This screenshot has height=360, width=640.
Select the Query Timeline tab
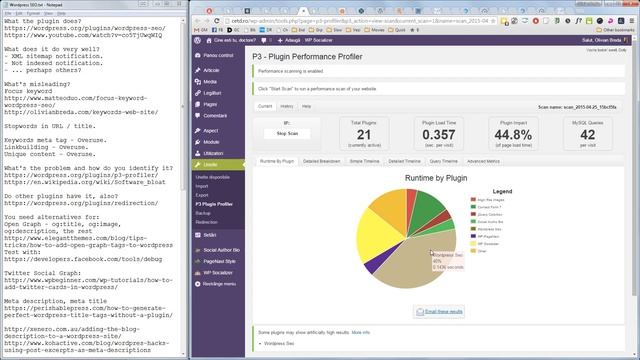click(x=444, y=161)
